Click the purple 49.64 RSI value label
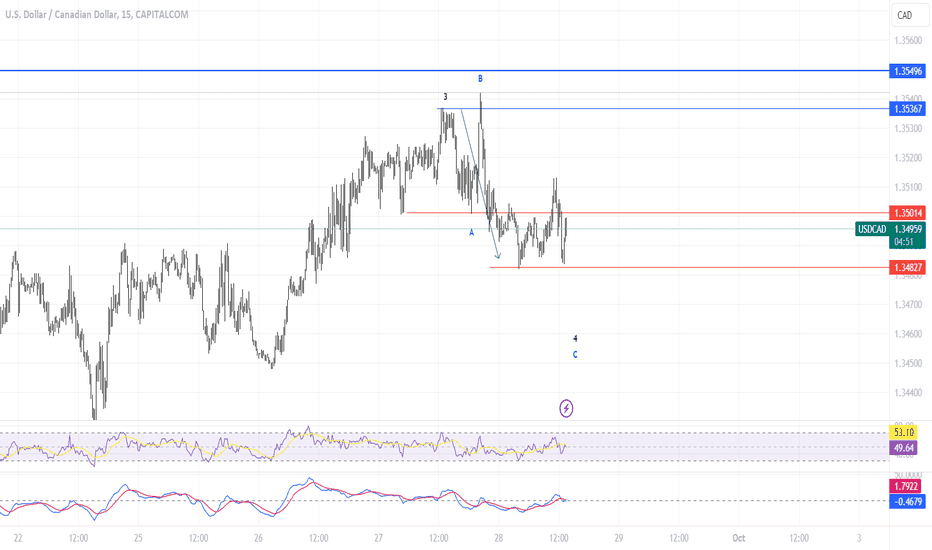The height and width of the screenshot is (550, 932). pos(903,448)
